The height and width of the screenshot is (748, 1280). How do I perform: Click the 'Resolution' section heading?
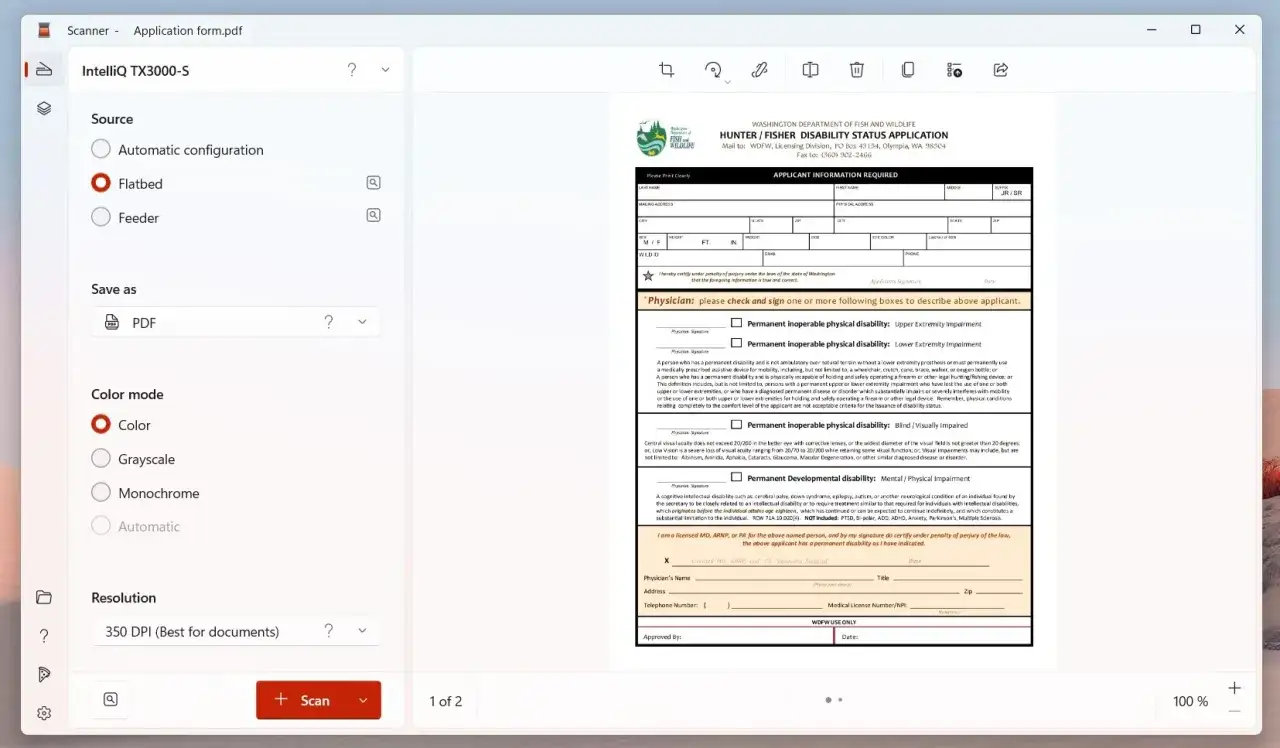point(124,598)
